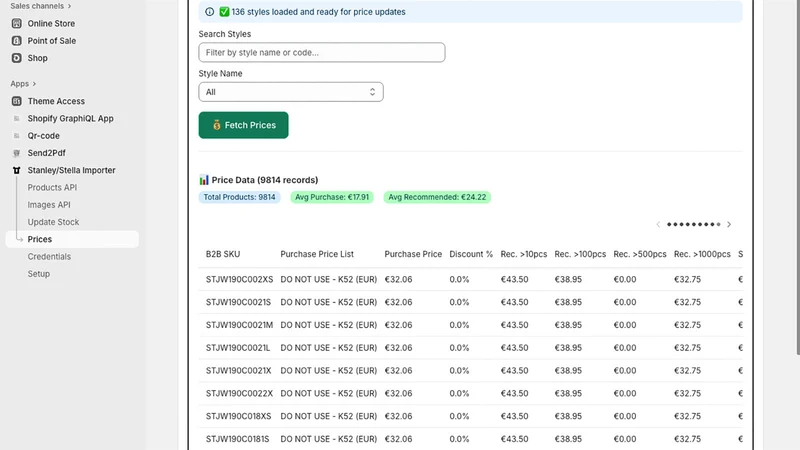Go to Images API page
Viewport: 800px width, 450px height.
click(x=49, y=205)
